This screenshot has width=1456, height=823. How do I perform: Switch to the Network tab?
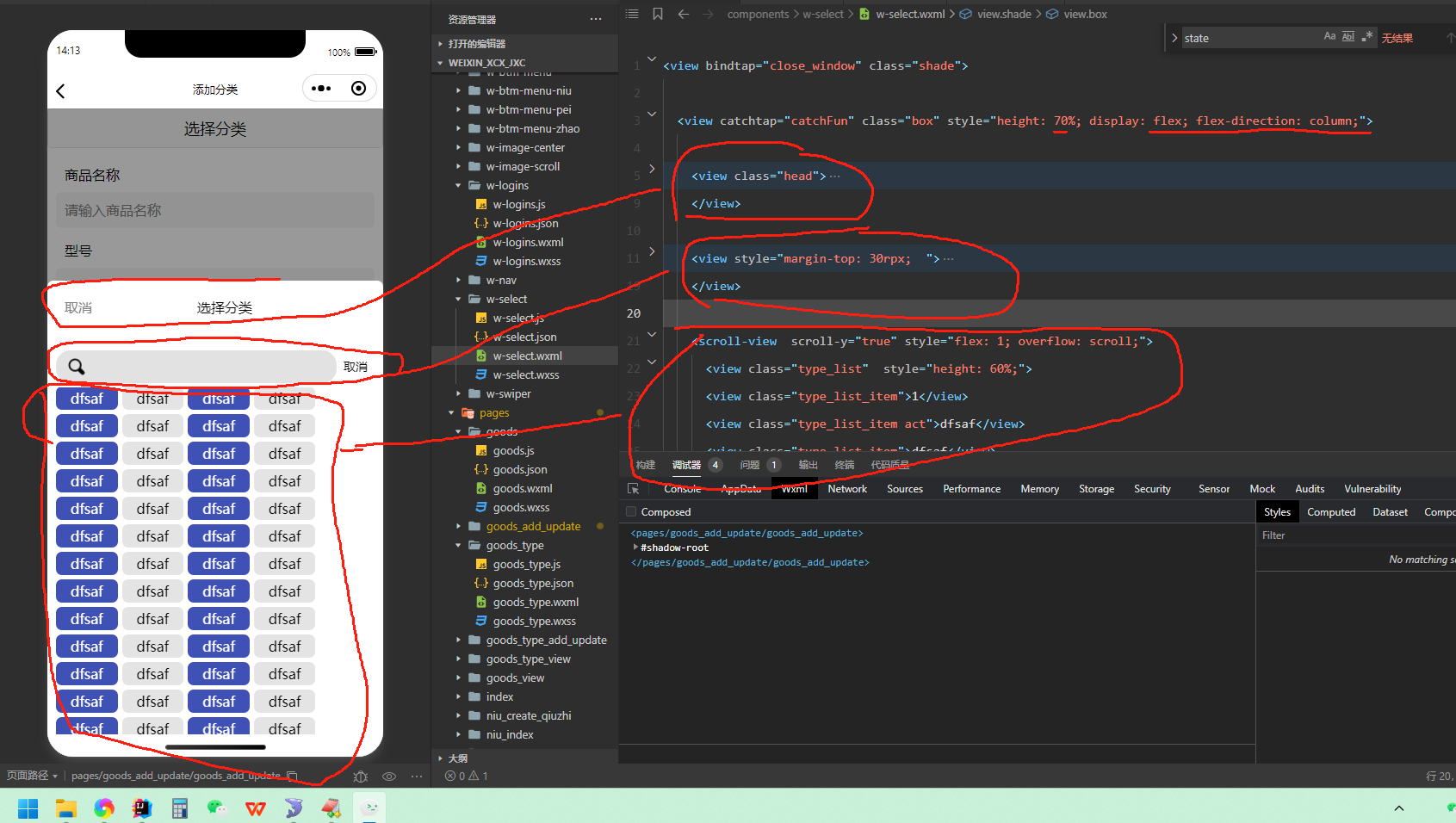click(x=847, y=489)
